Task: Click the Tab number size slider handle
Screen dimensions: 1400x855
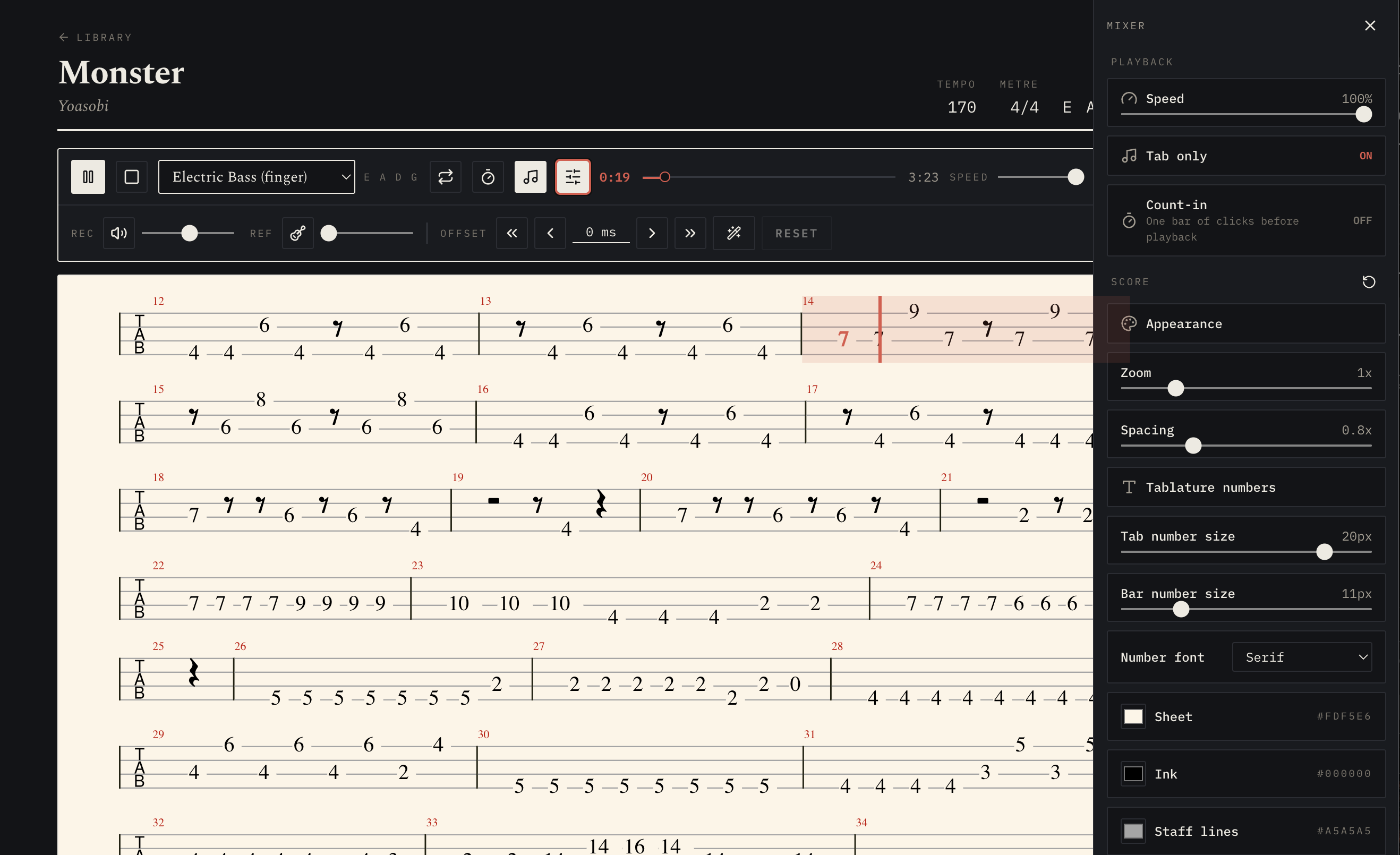Action: click(x=1324, y=552)
